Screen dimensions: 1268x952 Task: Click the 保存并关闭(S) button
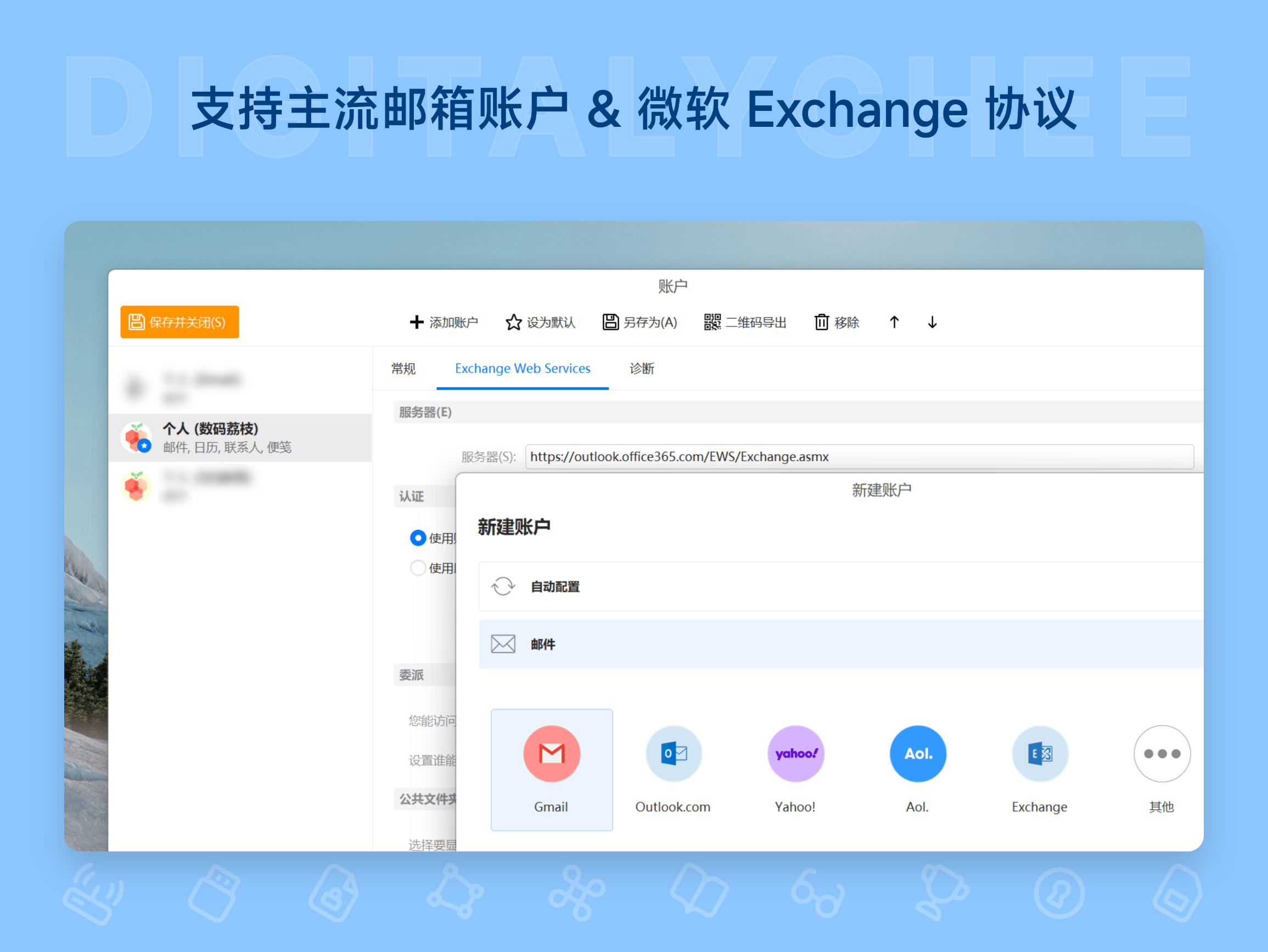point(179,322)
